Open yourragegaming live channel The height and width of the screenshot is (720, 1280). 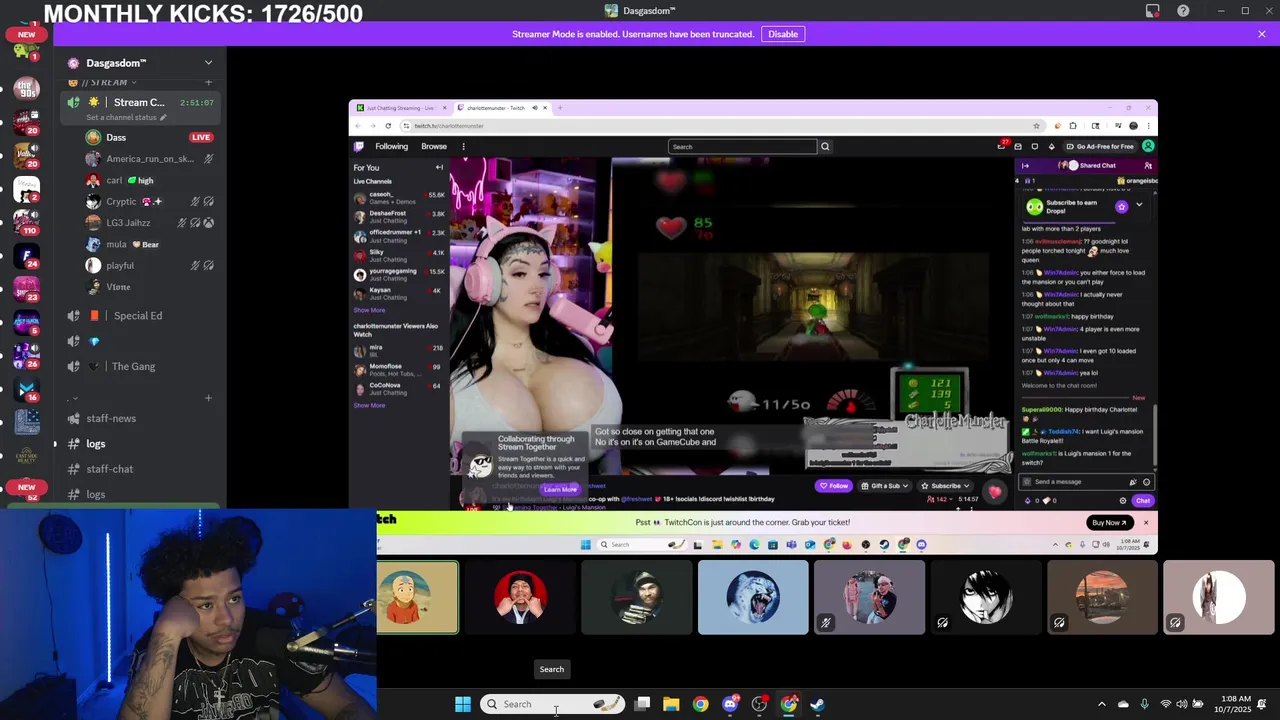click(399, 274)
